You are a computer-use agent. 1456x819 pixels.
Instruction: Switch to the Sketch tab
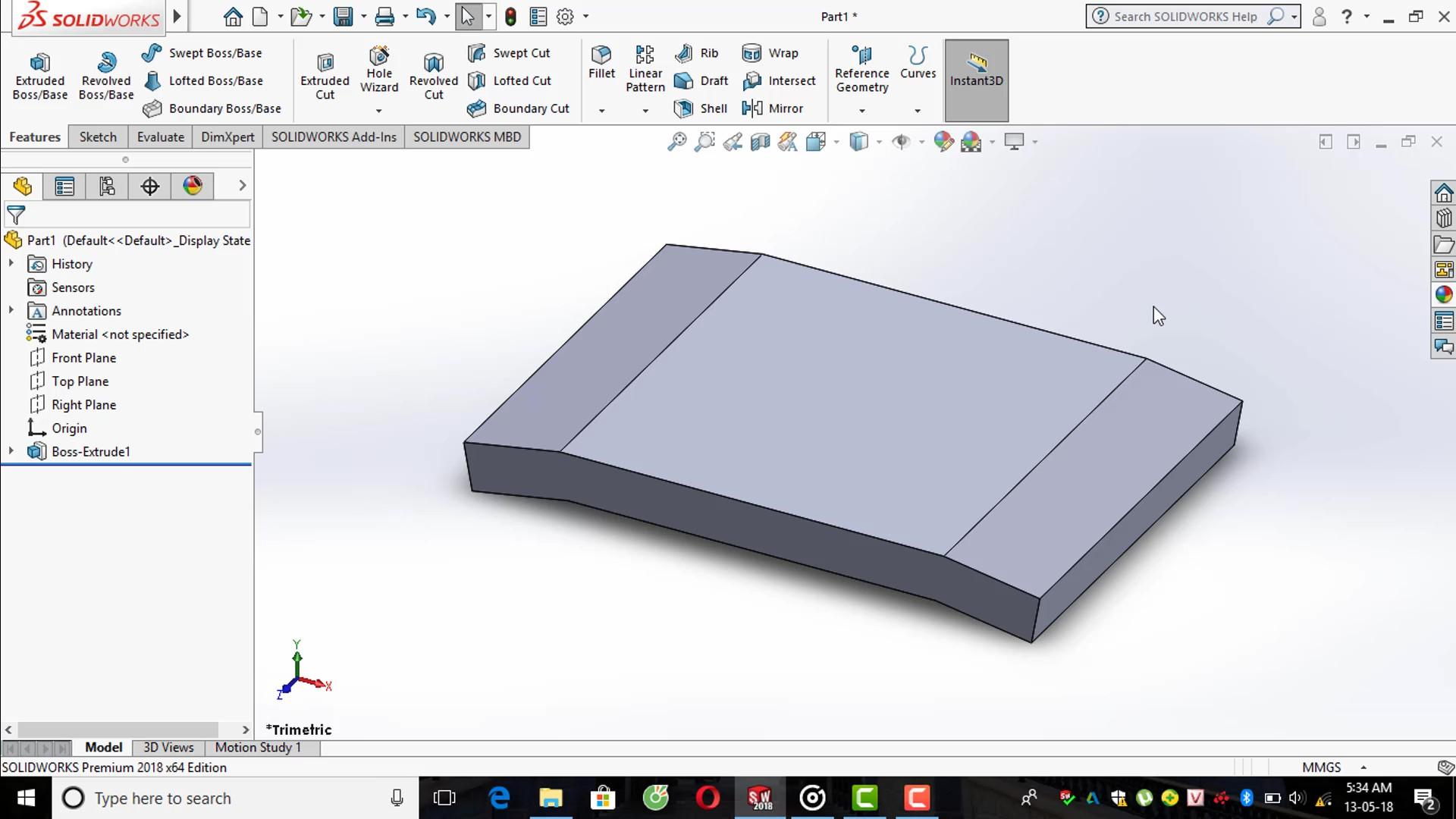click(x=98, y=136)
